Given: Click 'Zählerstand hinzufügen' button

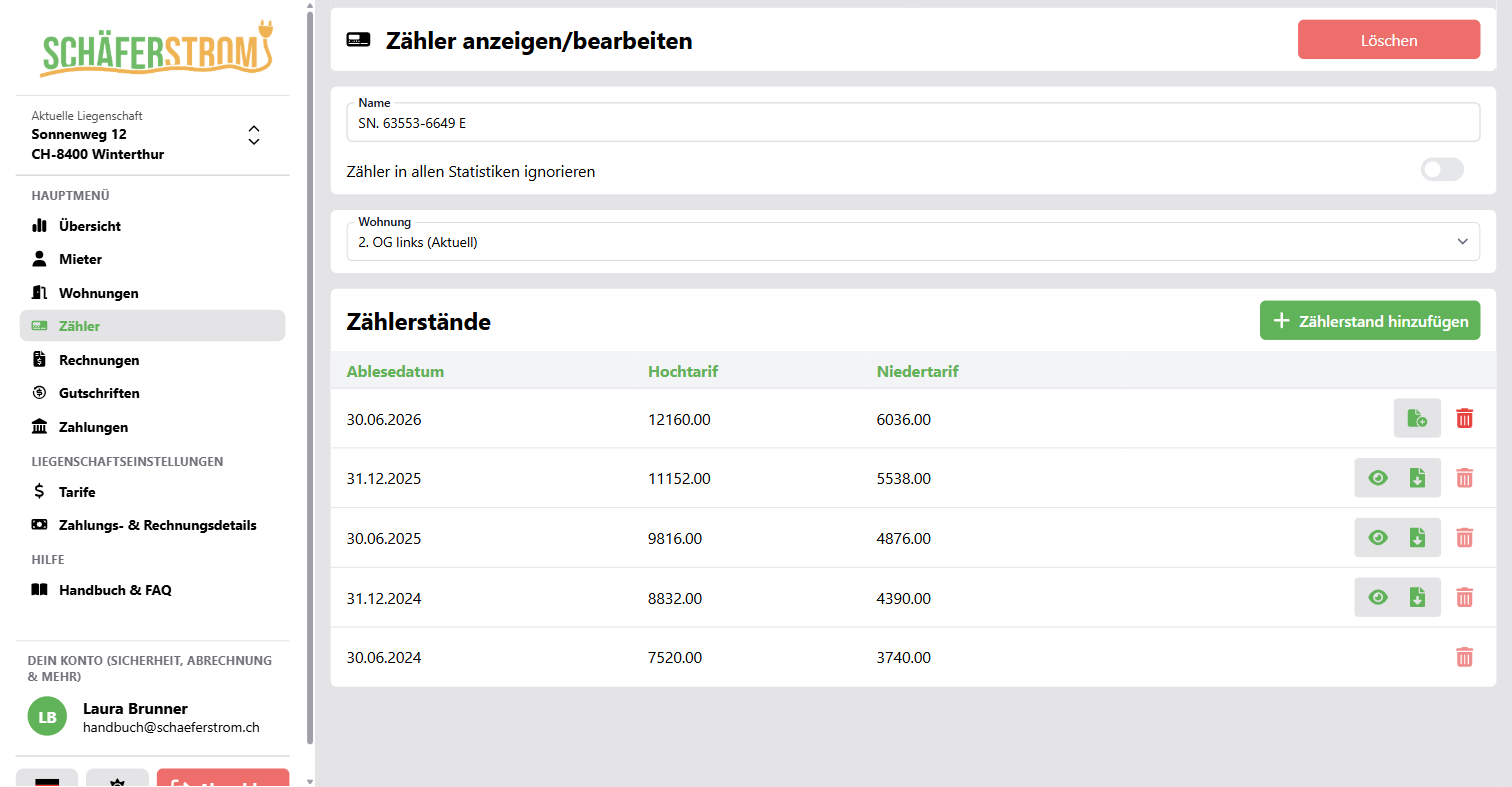Looking at the screenshot, I should tap(1370, 321).
